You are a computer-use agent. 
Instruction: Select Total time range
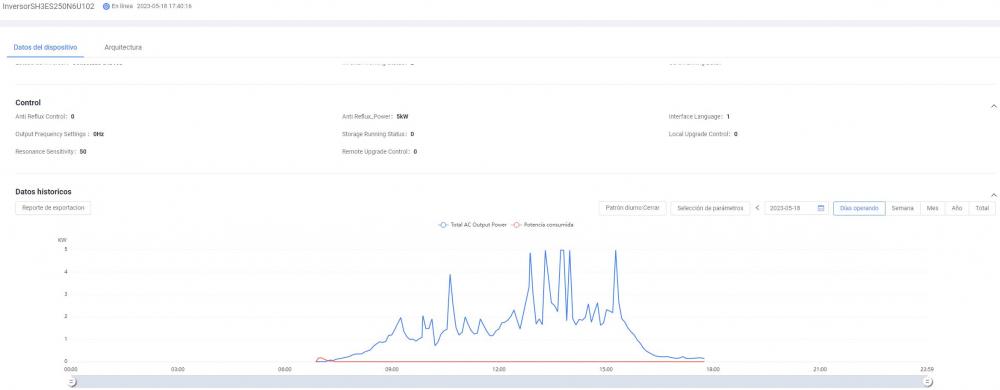coord(982,208)
